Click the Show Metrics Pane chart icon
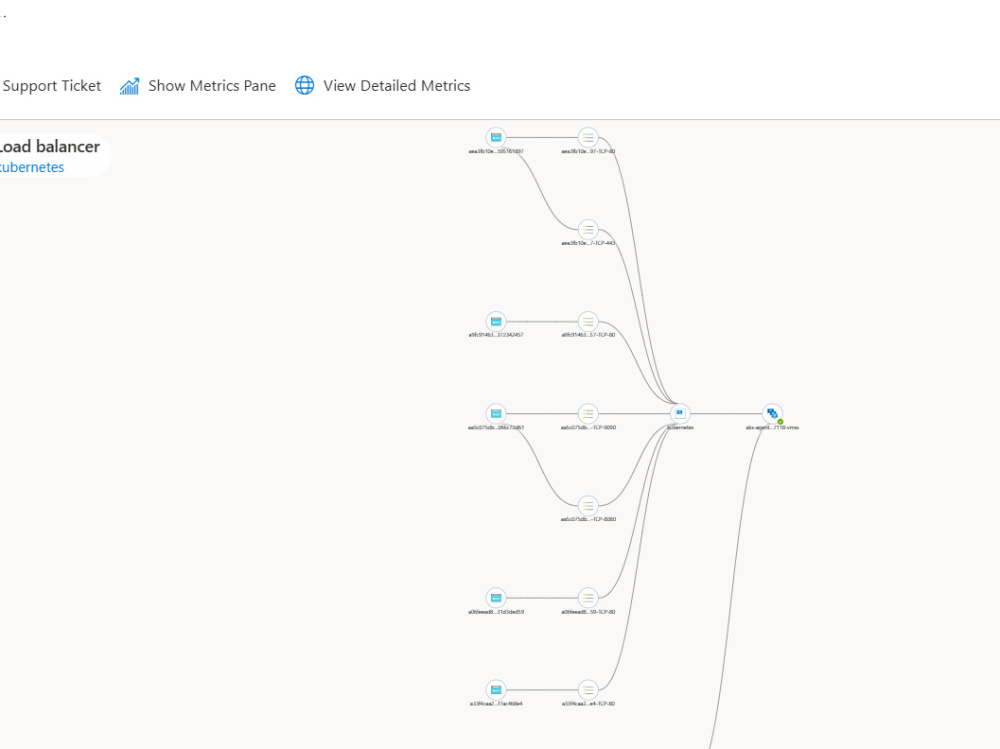 pyautogui.click(x=129, y=85)
